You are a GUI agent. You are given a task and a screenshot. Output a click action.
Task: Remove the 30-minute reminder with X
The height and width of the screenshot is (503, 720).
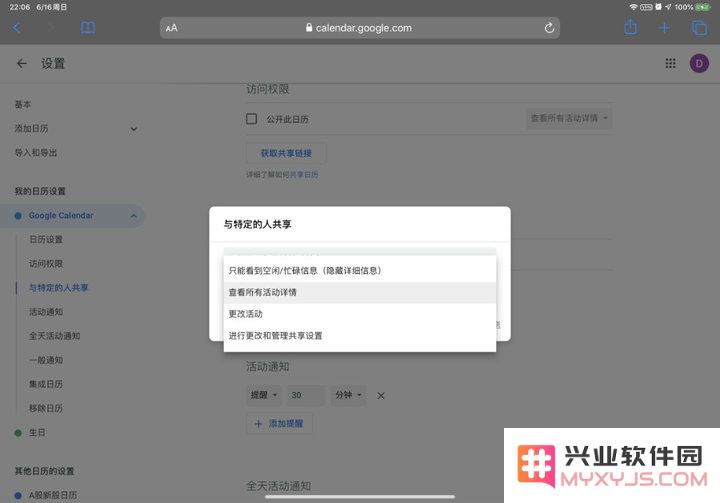click(x=381, y=396)
